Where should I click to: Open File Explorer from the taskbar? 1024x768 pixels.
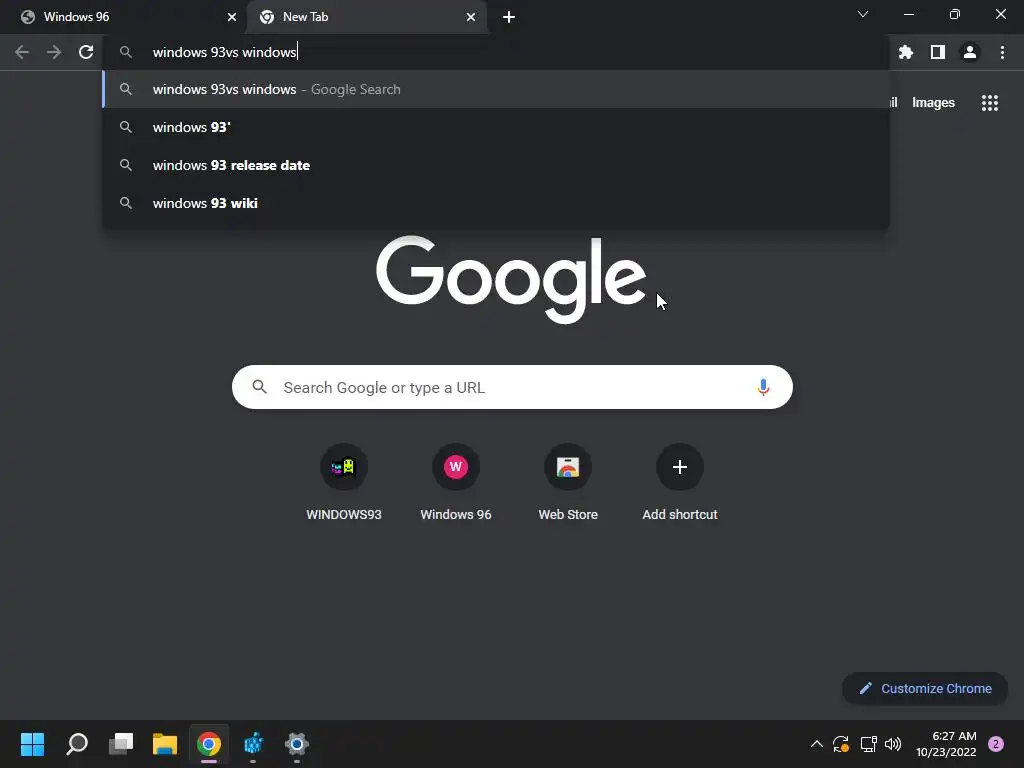(x=165, y=744)
